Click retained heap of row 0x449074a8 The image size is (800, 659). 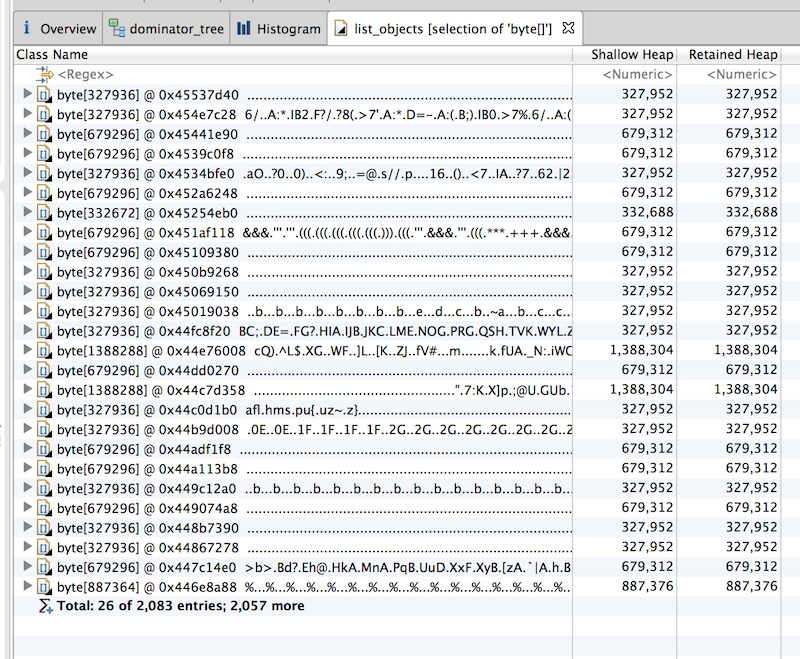752,508
